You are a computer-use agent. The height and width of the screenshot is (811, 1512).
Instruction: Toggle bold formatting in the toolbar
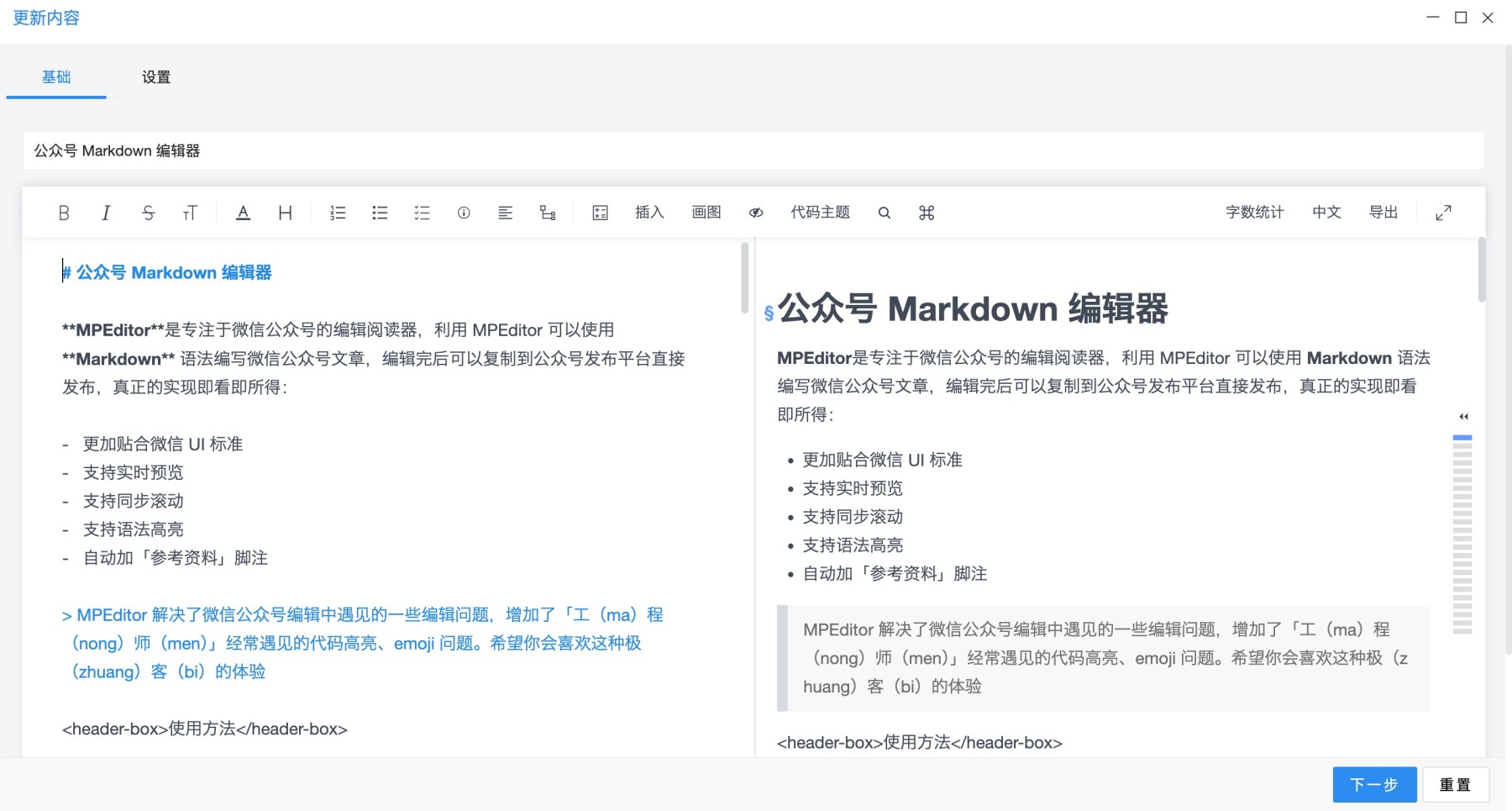(64, 213)
